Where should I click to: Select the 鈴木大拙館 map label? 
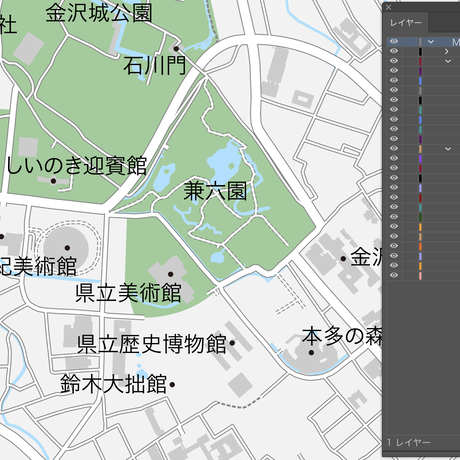click(x=114, y=384)
